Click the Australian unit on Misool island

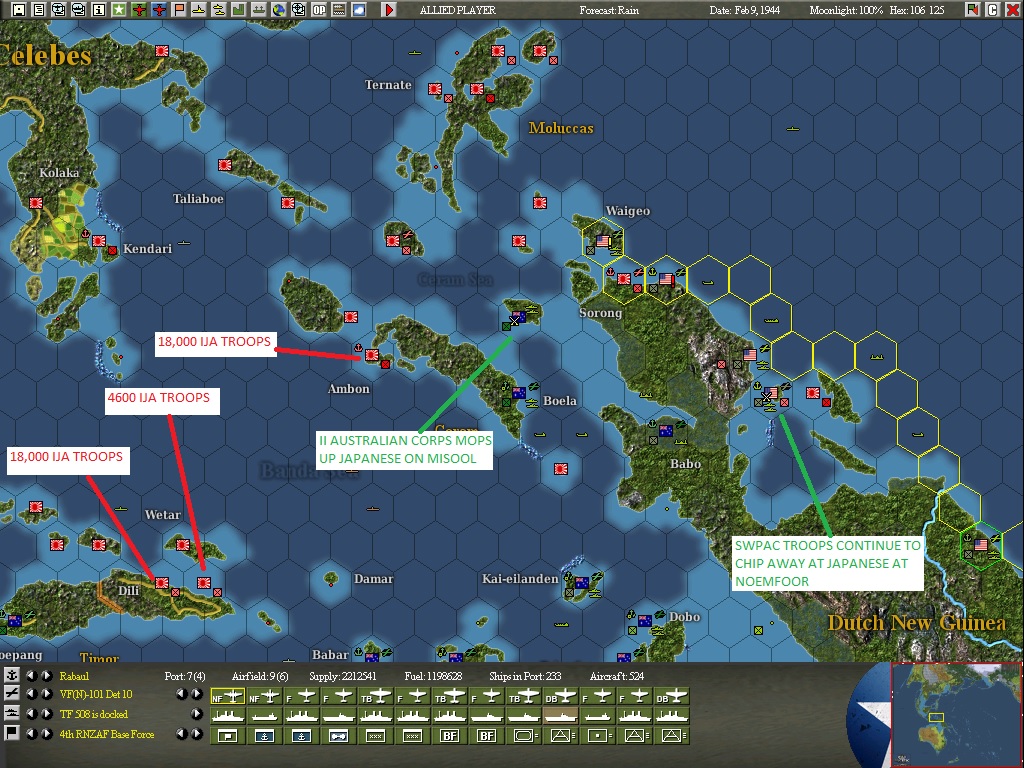point(518,317)
